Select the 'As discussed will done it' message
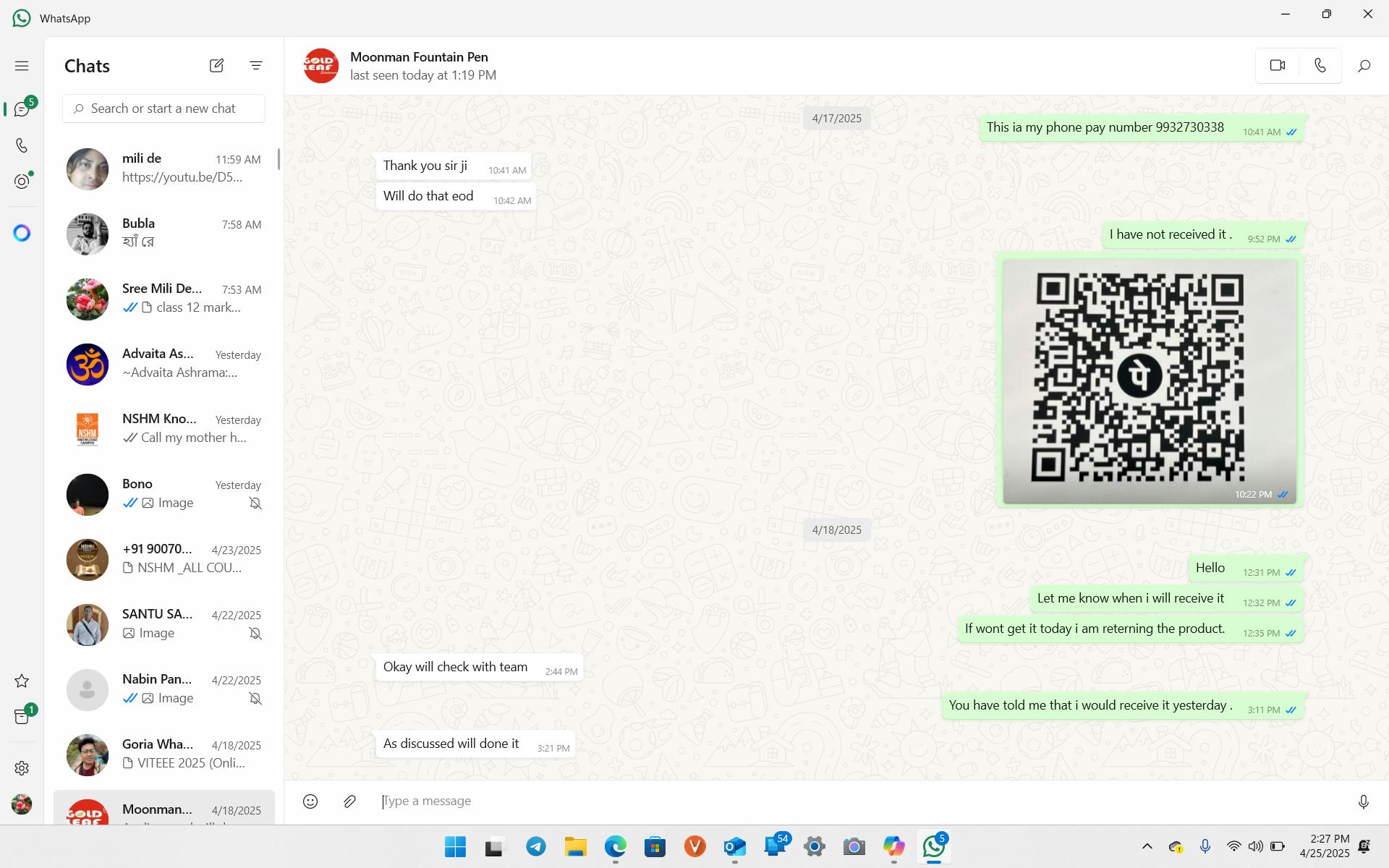Viewport: 1389px width, 868px height. coord(475,744)
